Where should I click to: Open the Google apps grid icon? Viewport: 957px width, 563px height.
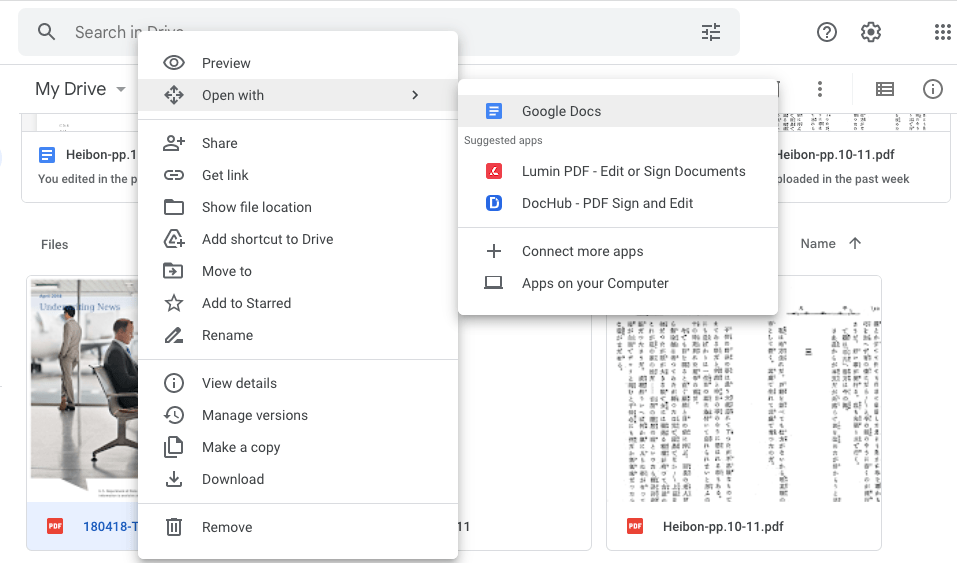tap(942, 32)
